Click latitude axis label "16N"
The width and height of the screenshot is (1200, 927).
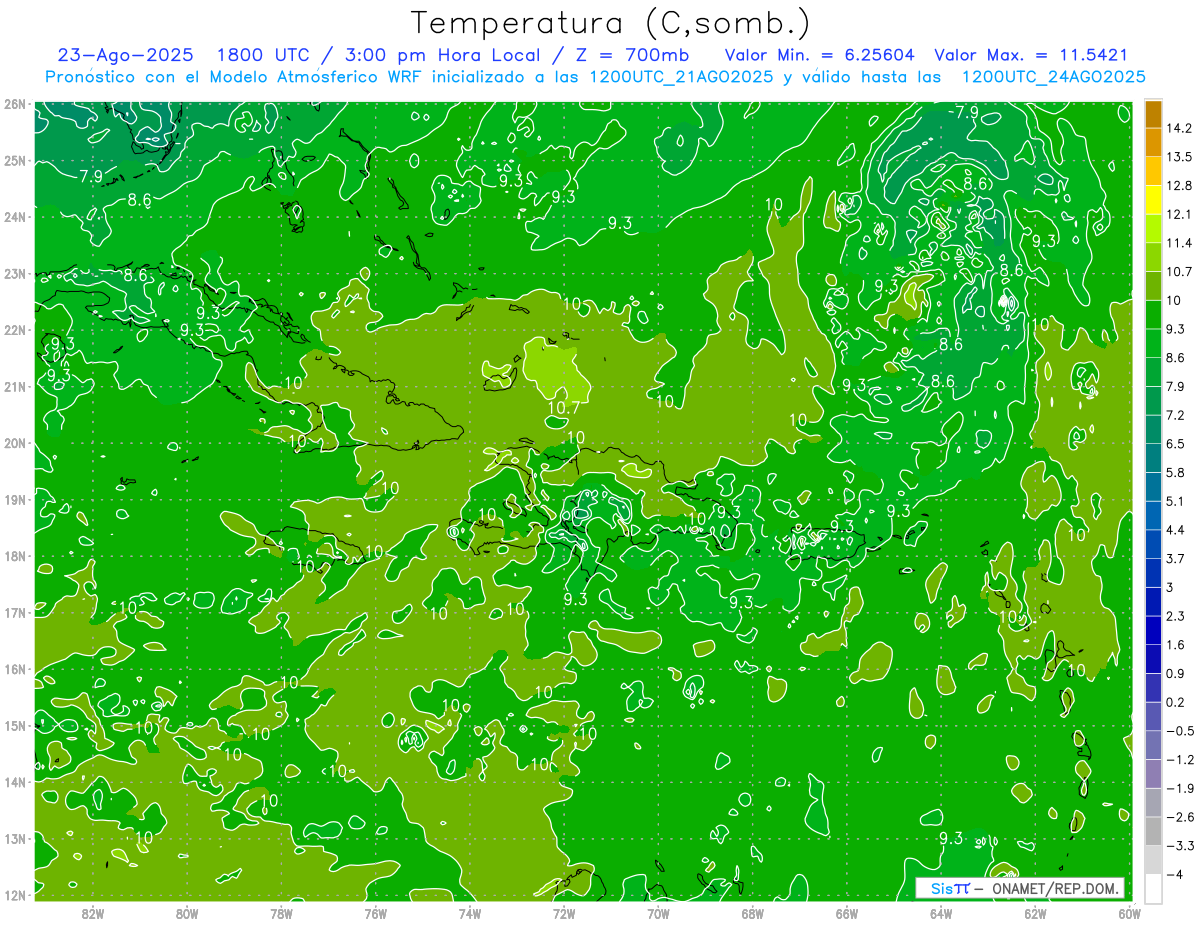14,669
